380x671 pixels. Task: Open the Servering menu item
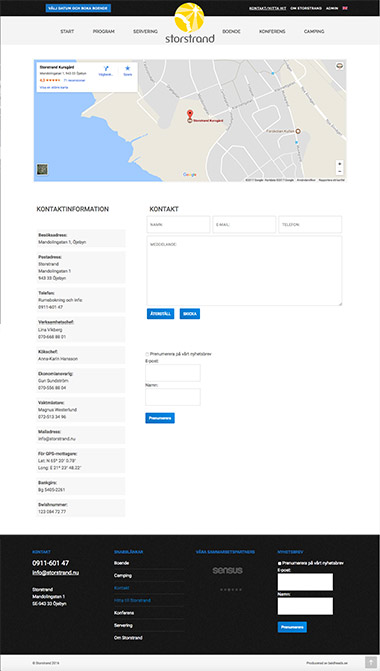click(145, 32)
